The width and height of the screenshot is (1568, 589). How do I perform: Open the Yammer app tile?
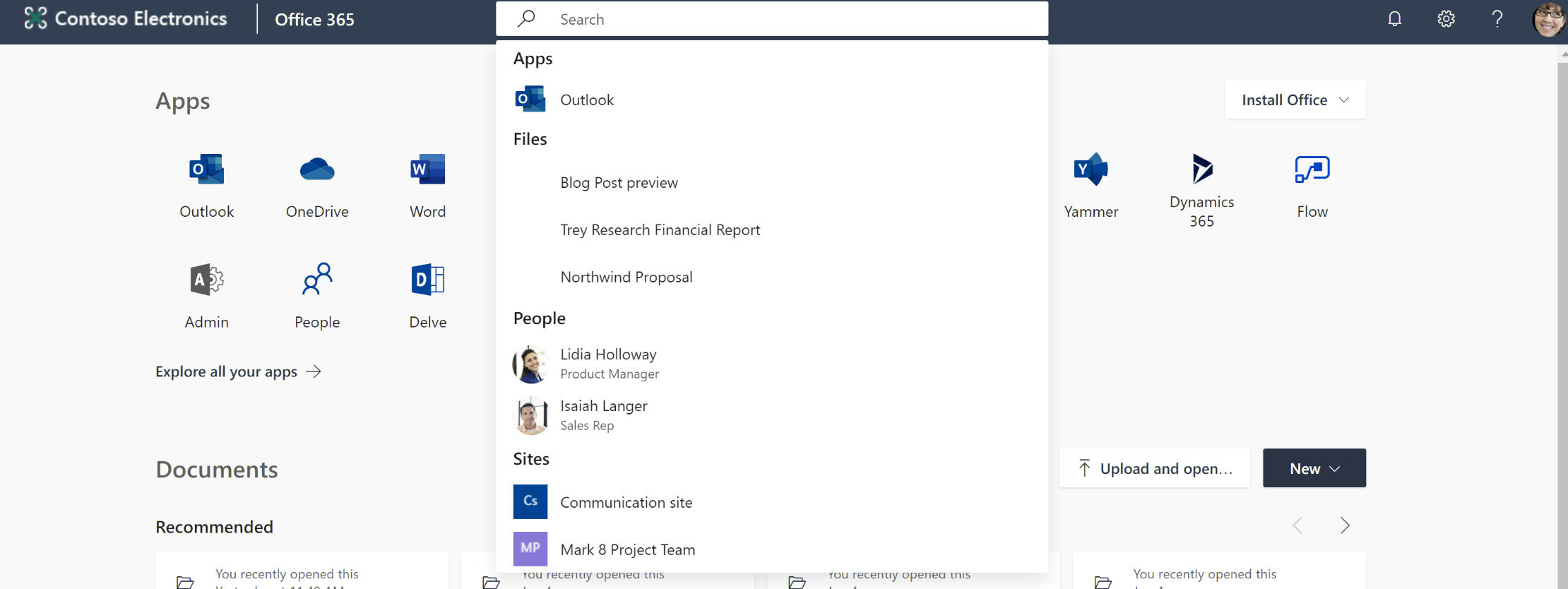1091,186
